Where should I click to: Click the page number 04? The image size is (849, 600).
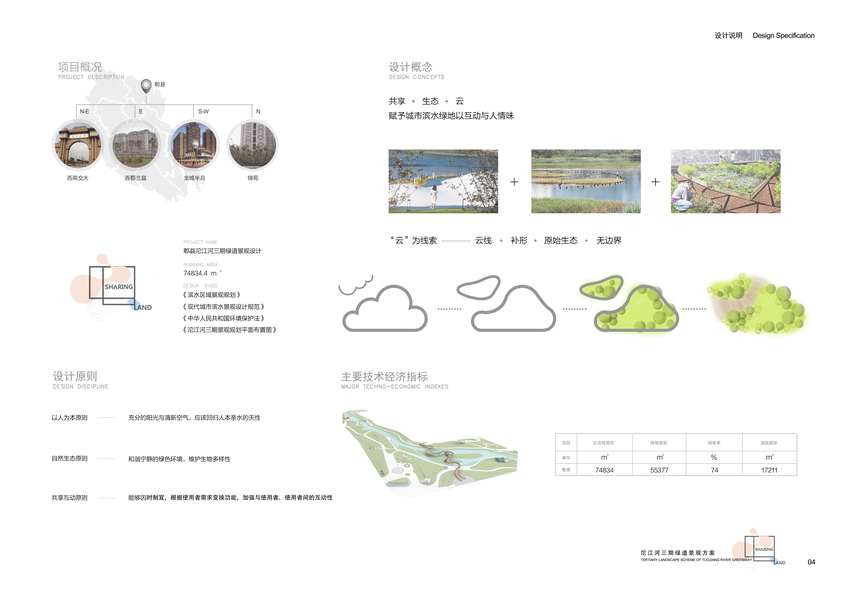811,562
